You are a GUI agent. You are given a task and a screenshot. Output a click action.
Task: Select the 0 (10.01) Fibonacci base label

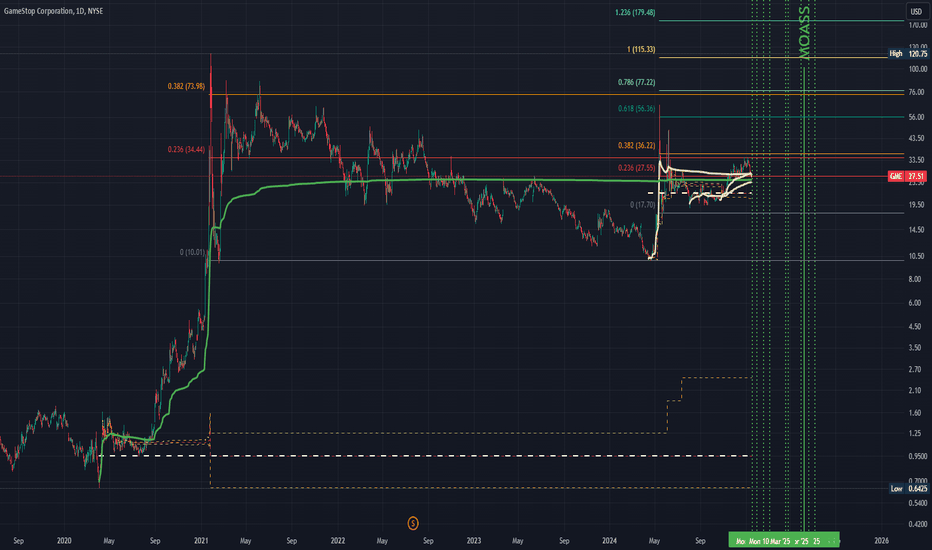pyautogui.click(x=194, y=253)
